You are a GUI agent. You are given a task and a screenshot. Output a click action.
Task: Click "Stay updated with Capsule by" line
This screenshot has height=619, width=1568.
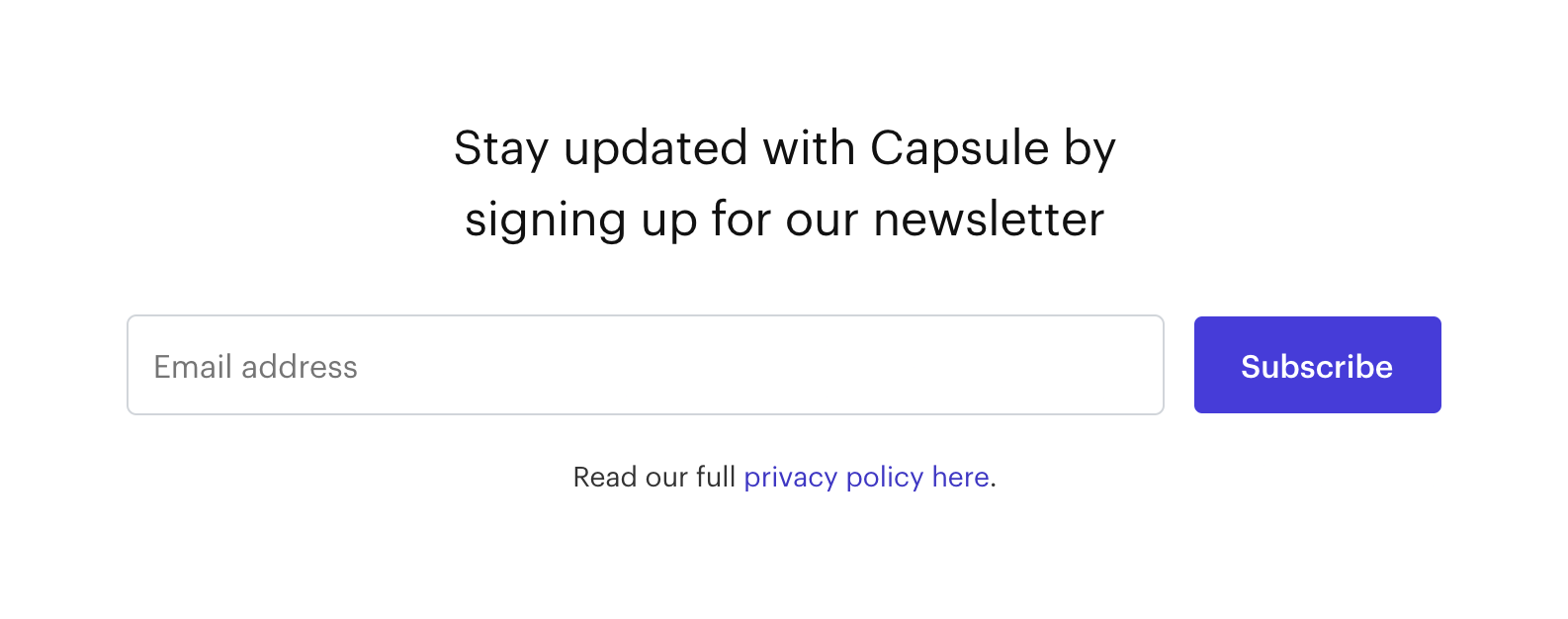pyautogui.click(x=784, y=149)
